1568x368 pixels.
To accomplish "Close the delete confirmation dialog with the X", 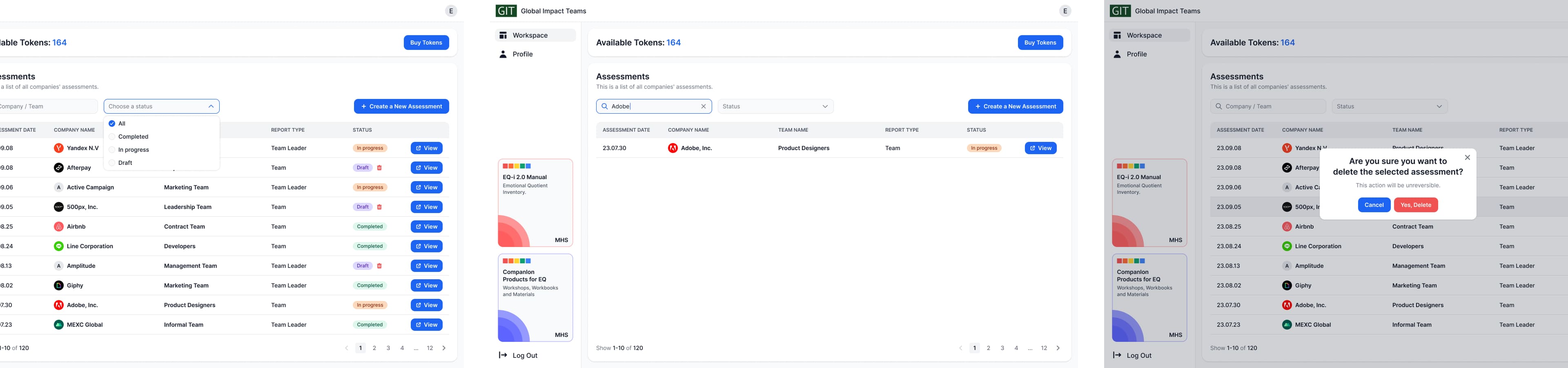I will coord(1467,158).
